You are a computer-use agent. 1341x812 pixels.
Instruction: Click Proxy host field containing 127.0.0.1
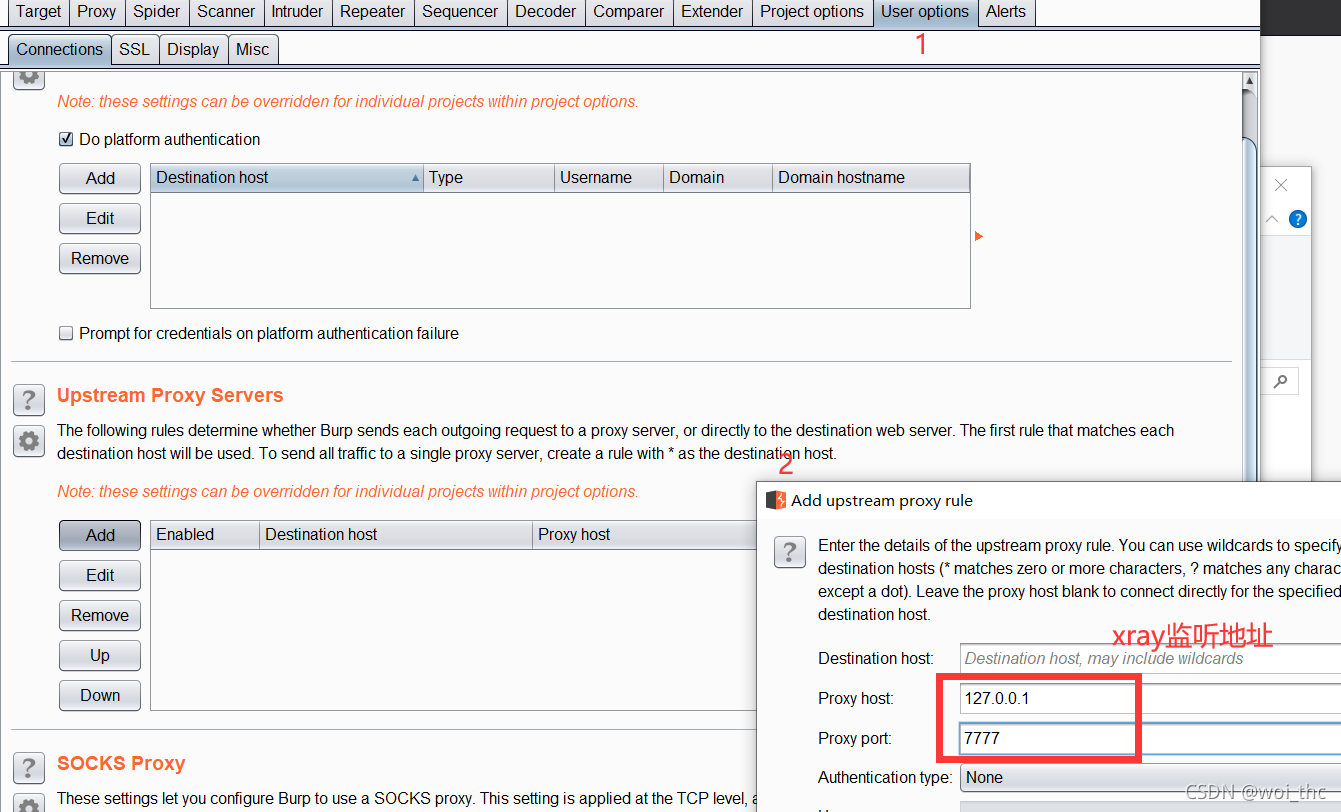click(1150, 698)
